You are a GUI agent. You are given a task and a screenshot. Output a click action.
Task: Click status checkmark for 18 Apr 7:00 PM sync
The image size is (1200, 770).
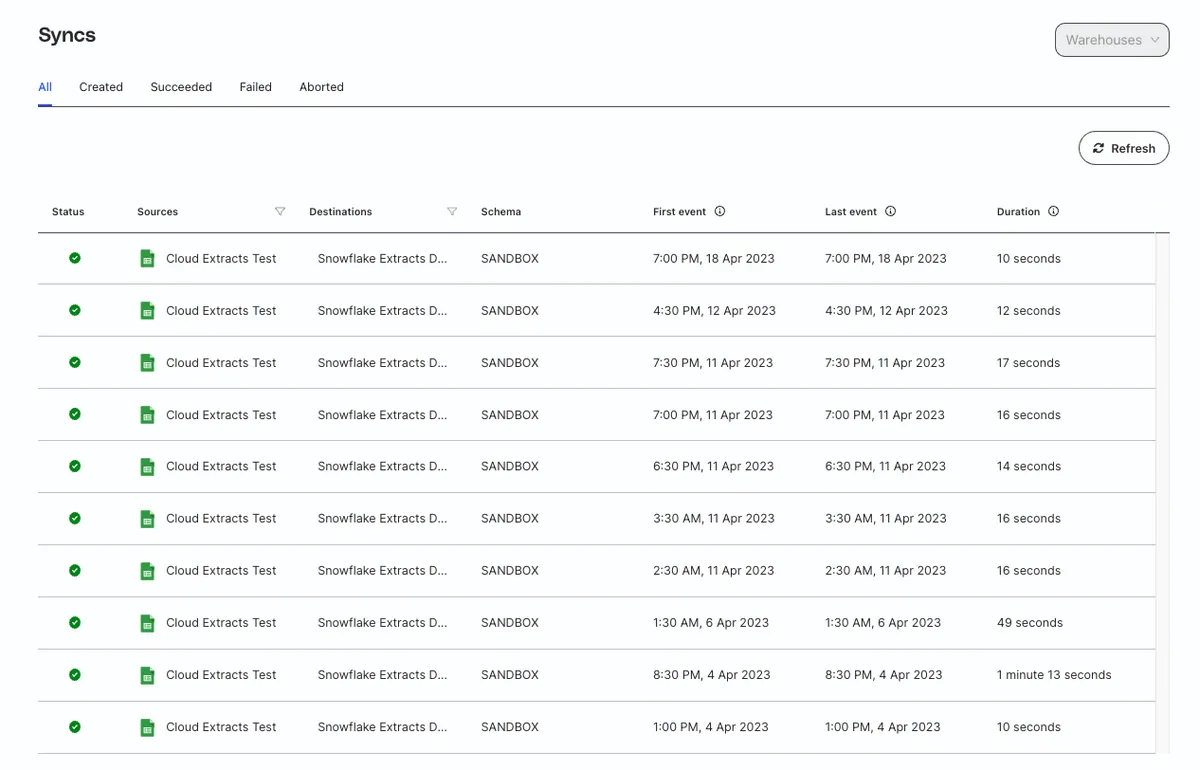pyautogui.click(x=74, y=258)
